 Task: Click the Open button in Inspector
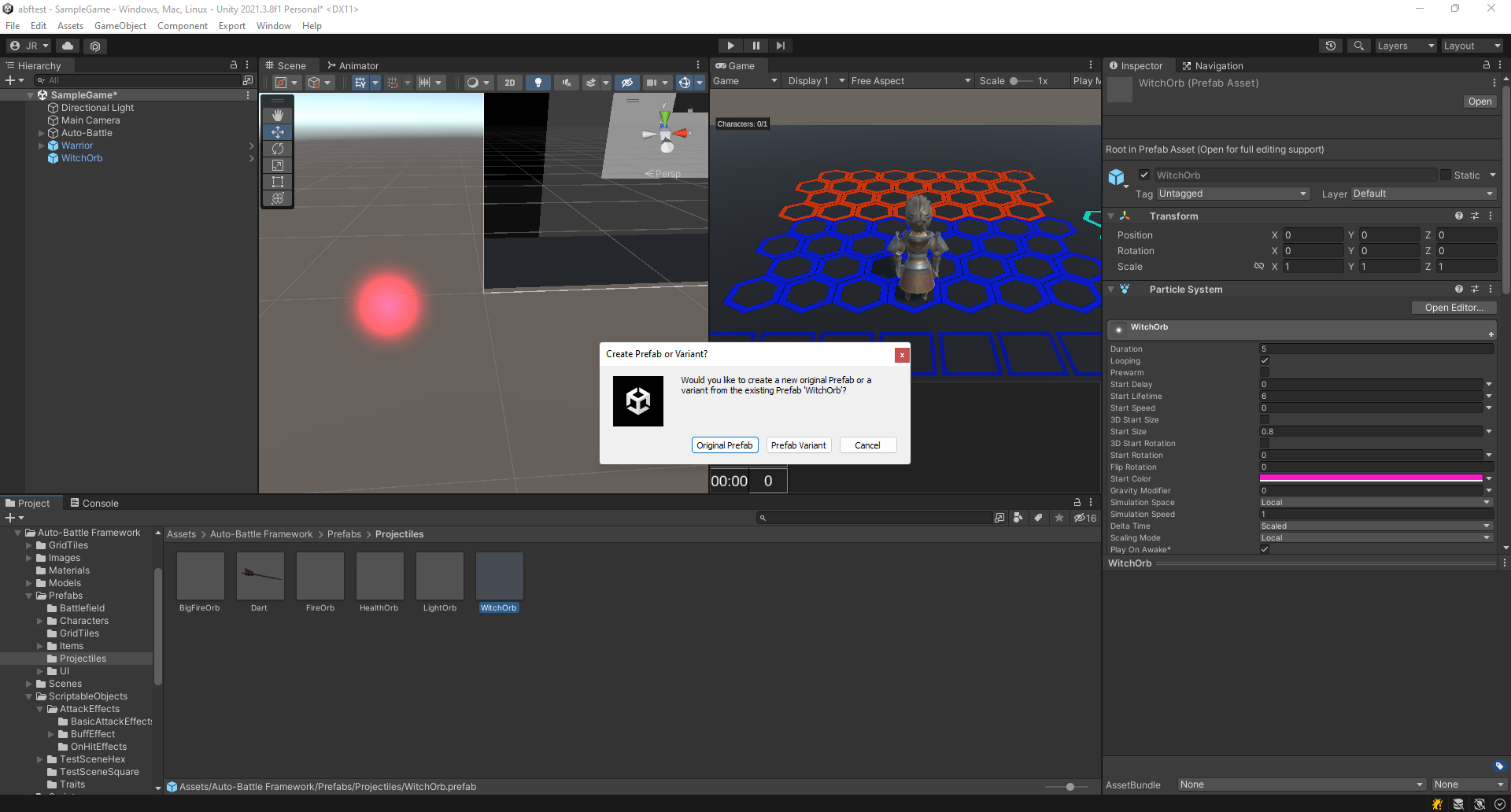(x=1480, y=101)
